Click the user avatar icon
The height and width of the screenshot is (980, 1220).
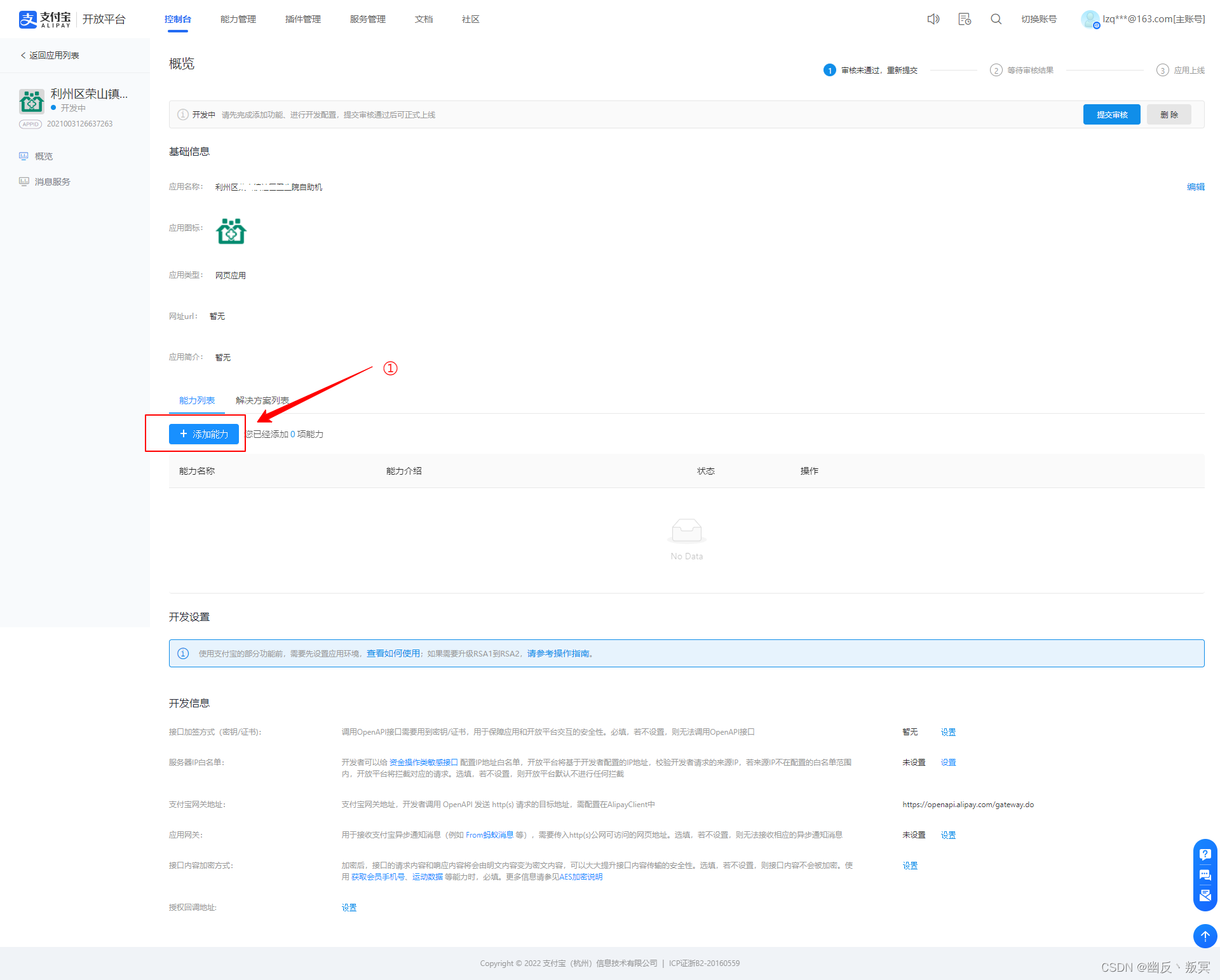click(1090, 19)
